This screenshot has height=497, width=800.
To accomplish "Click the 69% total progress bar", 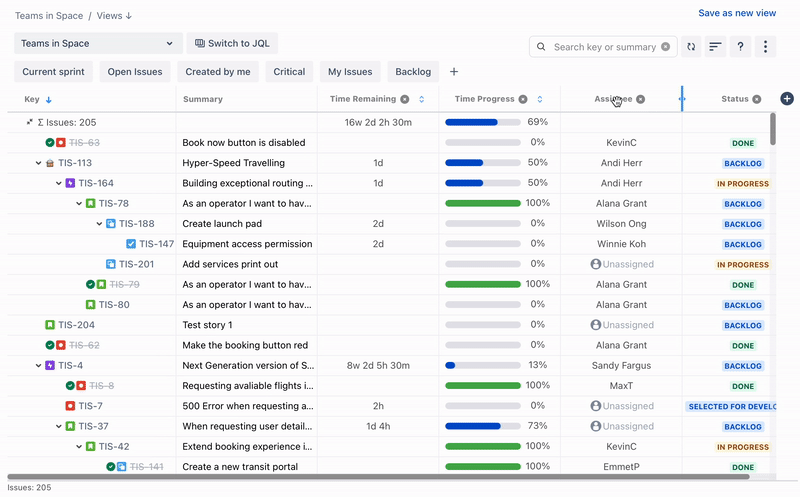I will (x=483, y=122).
